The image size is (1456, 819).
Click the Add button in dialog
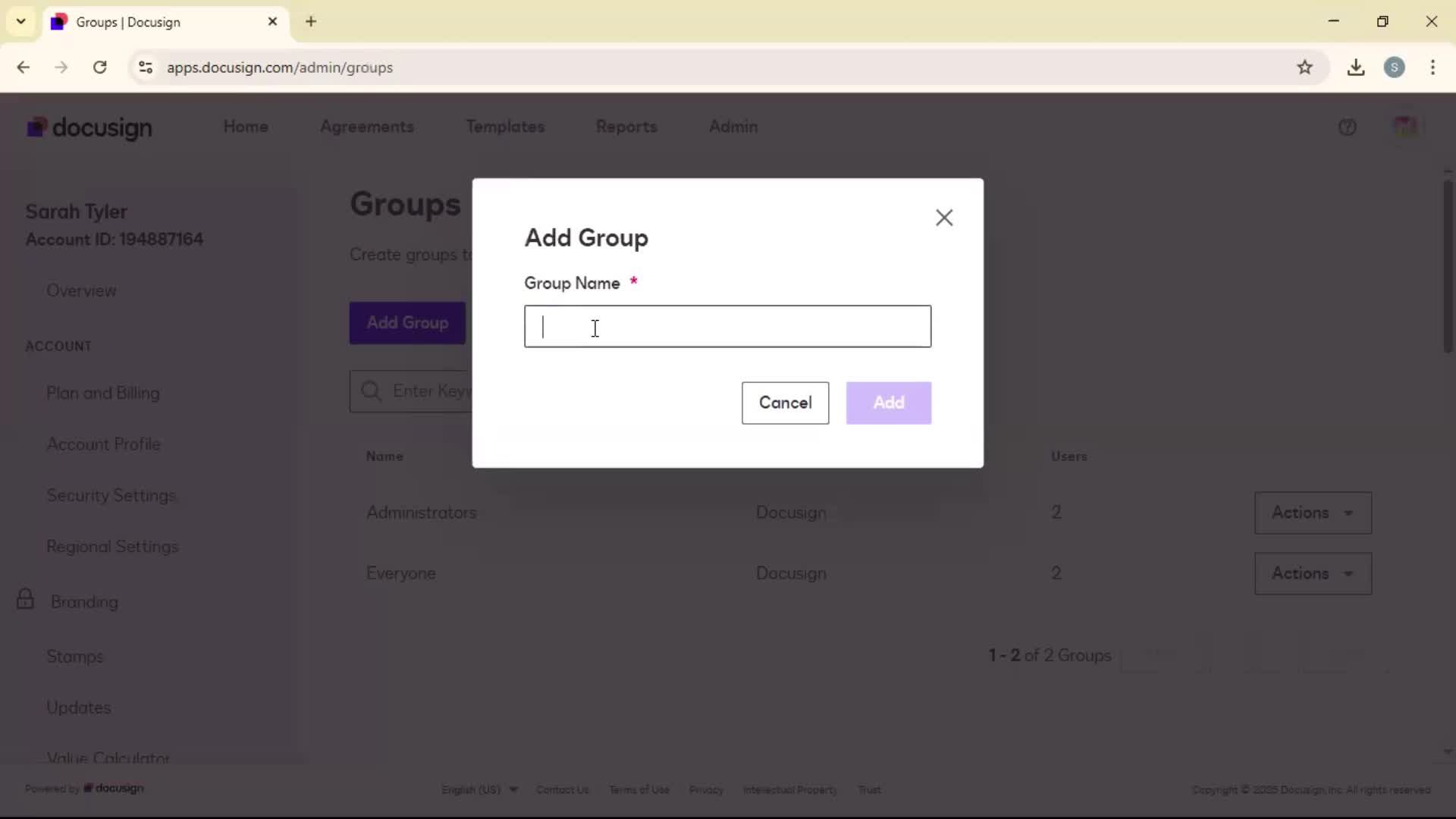click(x=888, y=403)
